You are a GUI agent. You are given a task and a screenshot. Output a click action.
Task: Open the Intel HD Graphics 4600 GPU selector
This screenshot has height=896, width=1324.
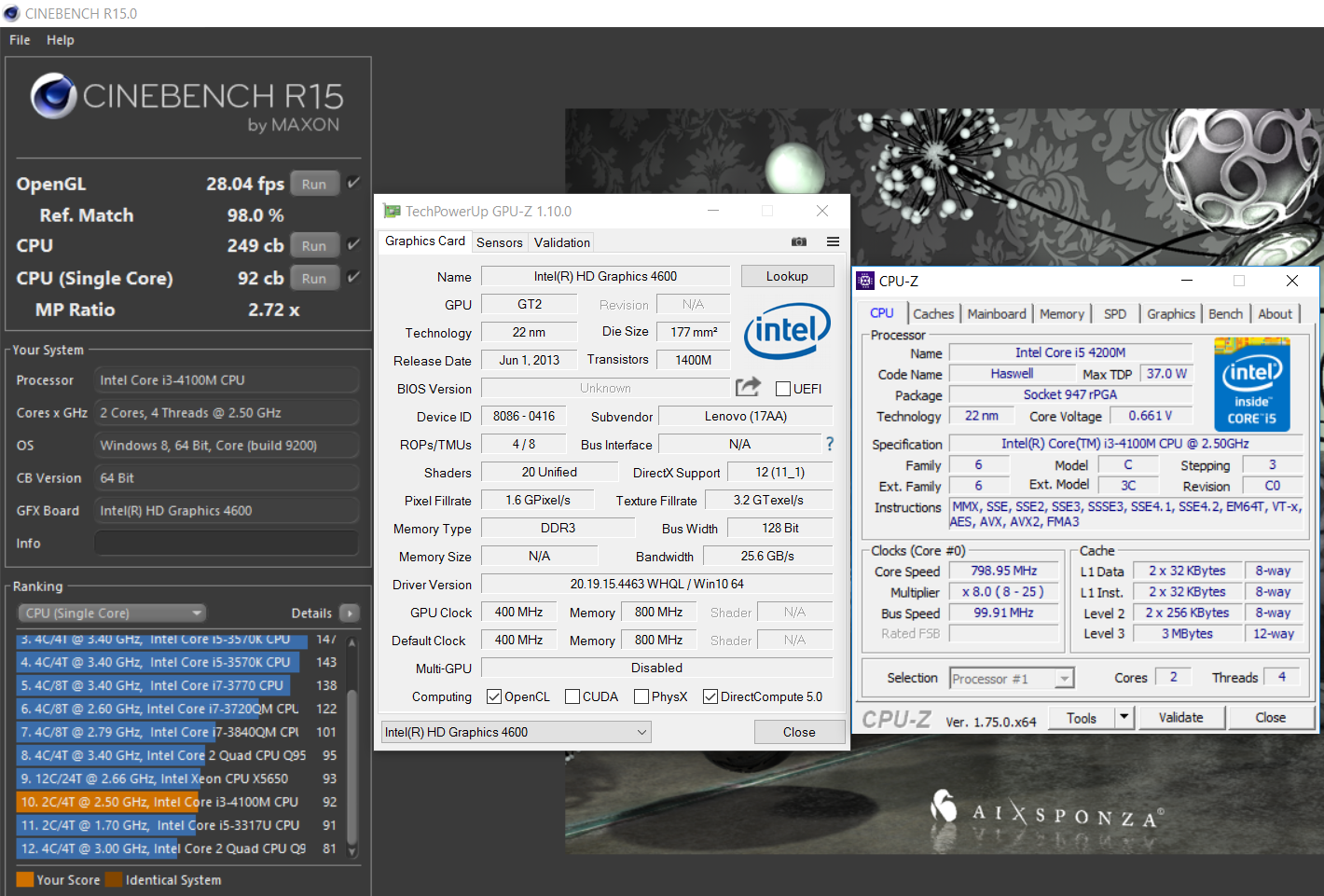coord(516,732)
